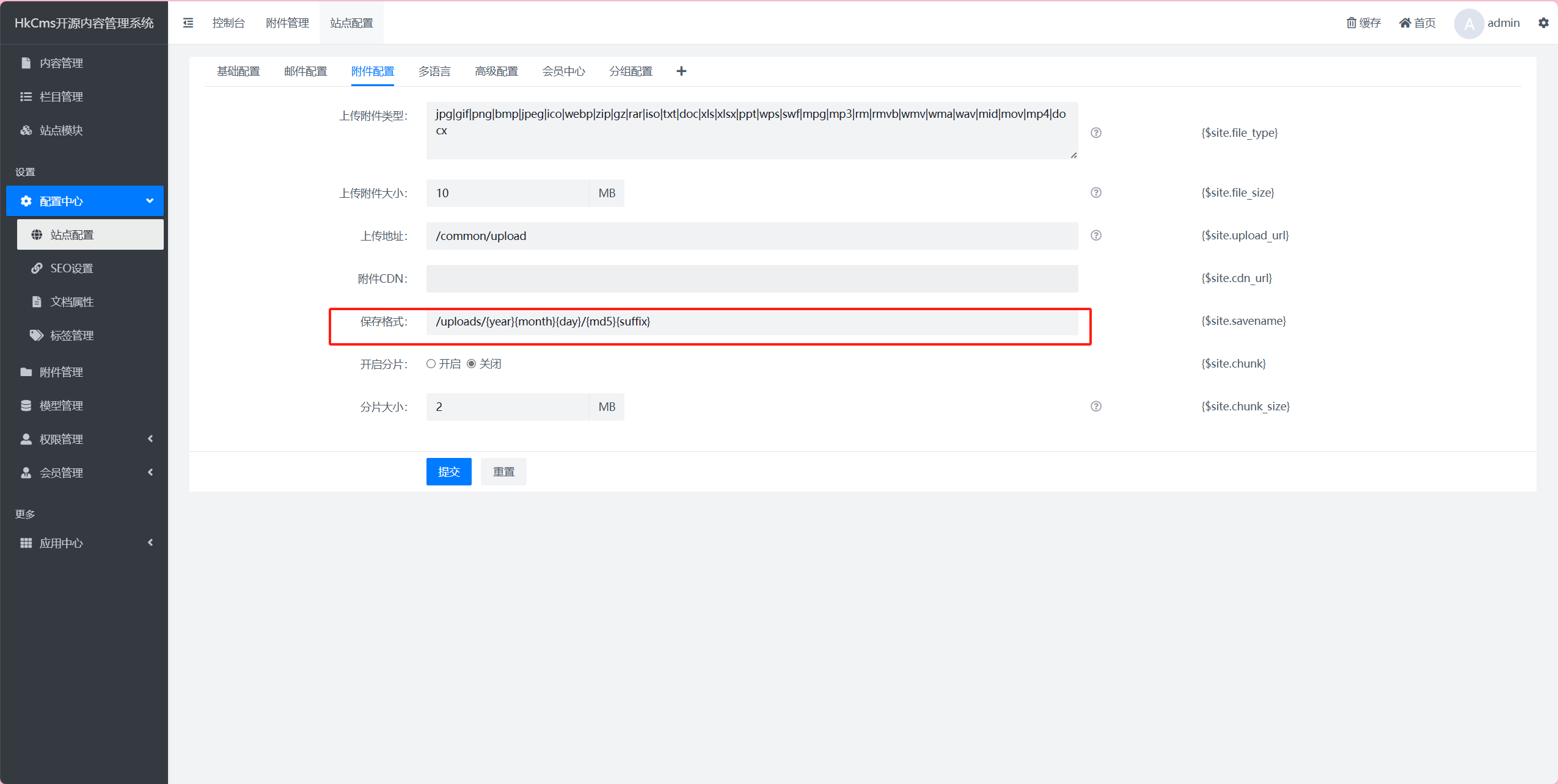
Task: Select 关闭 radio to disable chunking
Action: [472, 364]
